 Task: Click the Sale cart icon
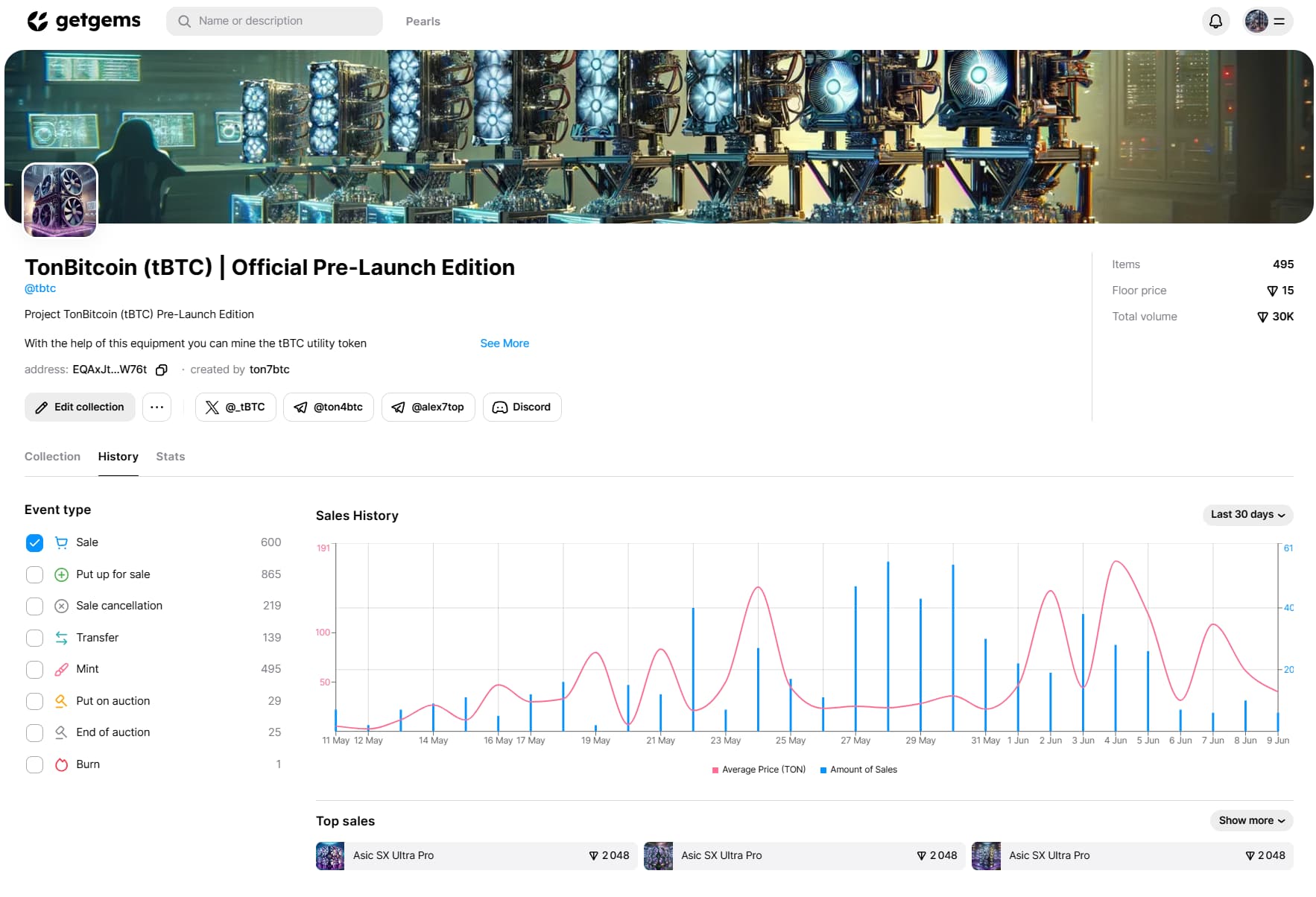62,542
